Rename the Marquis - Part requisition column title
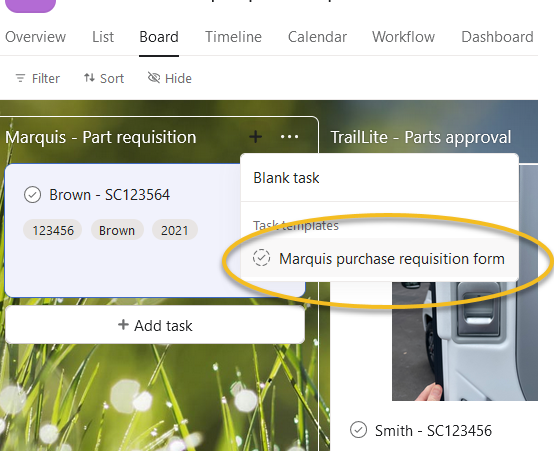This screenshot has width=554, height=451. point(101,137)
